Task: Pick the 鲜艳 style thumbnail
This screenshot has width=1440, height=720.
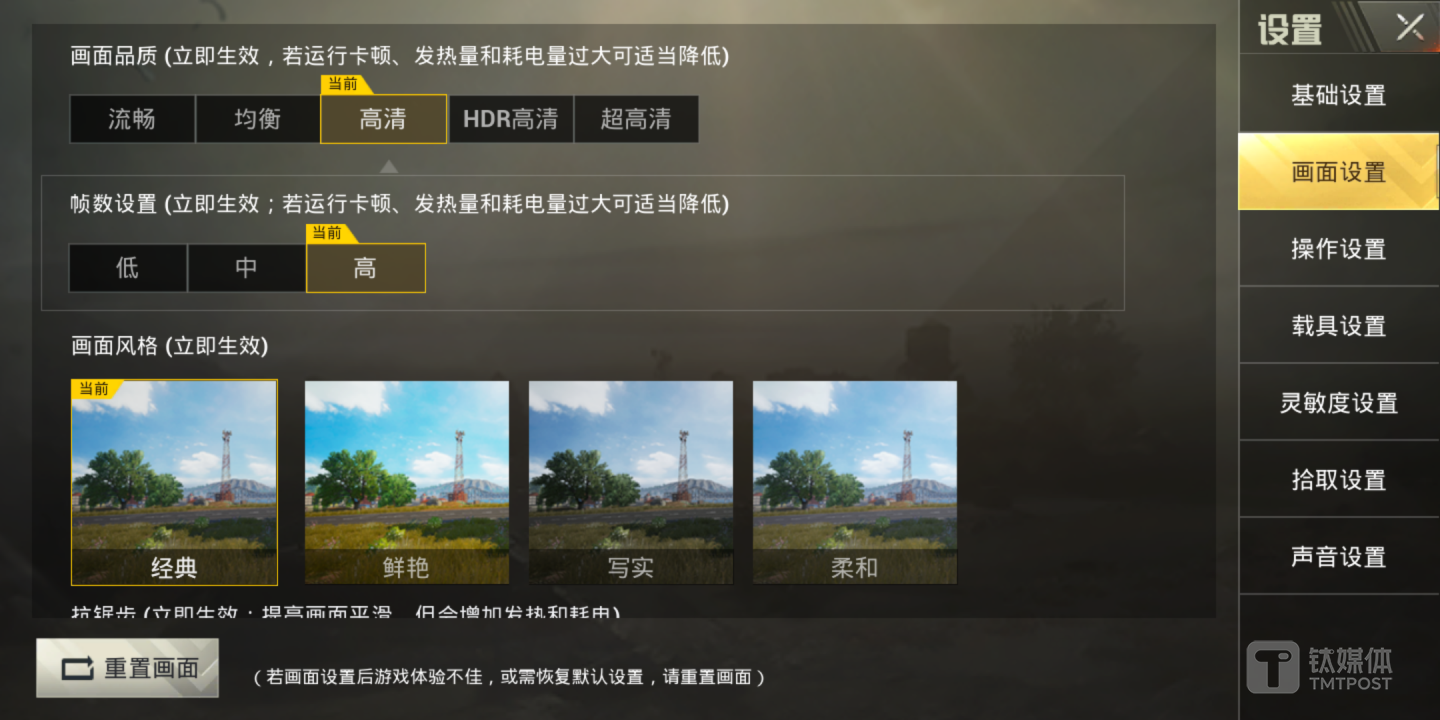Action: [406, 482]
